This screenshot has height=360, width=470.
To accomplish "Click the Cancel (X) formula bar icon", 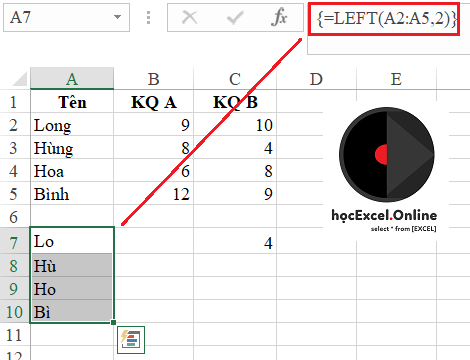I will tap(189, 17).
